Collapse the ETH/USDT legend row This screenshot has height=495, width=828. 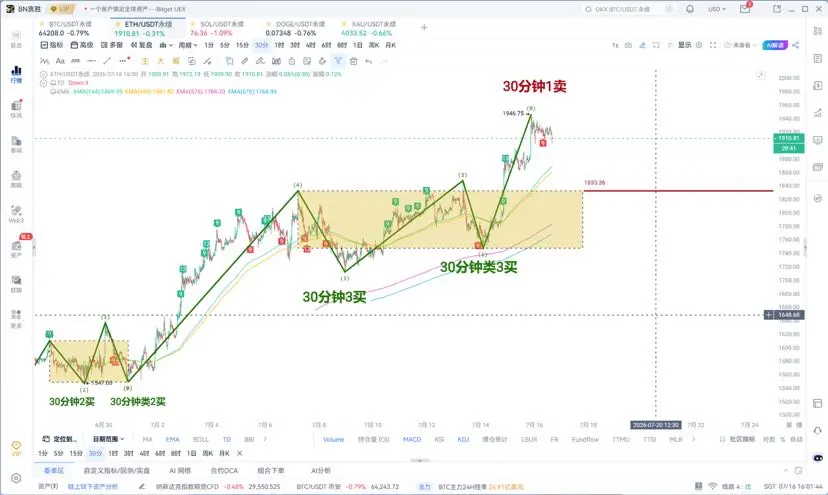tap(44, 74)
